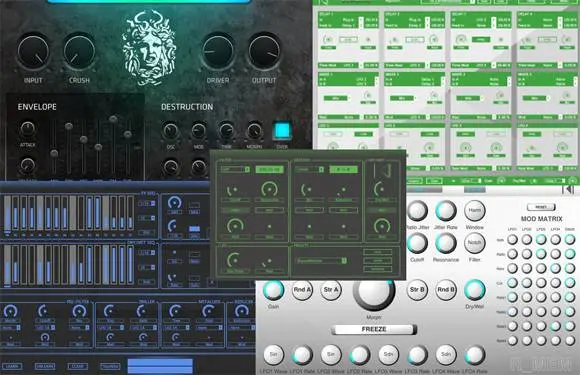Click the MOD knob in Destruction section
580x375 pixels.
199,131
